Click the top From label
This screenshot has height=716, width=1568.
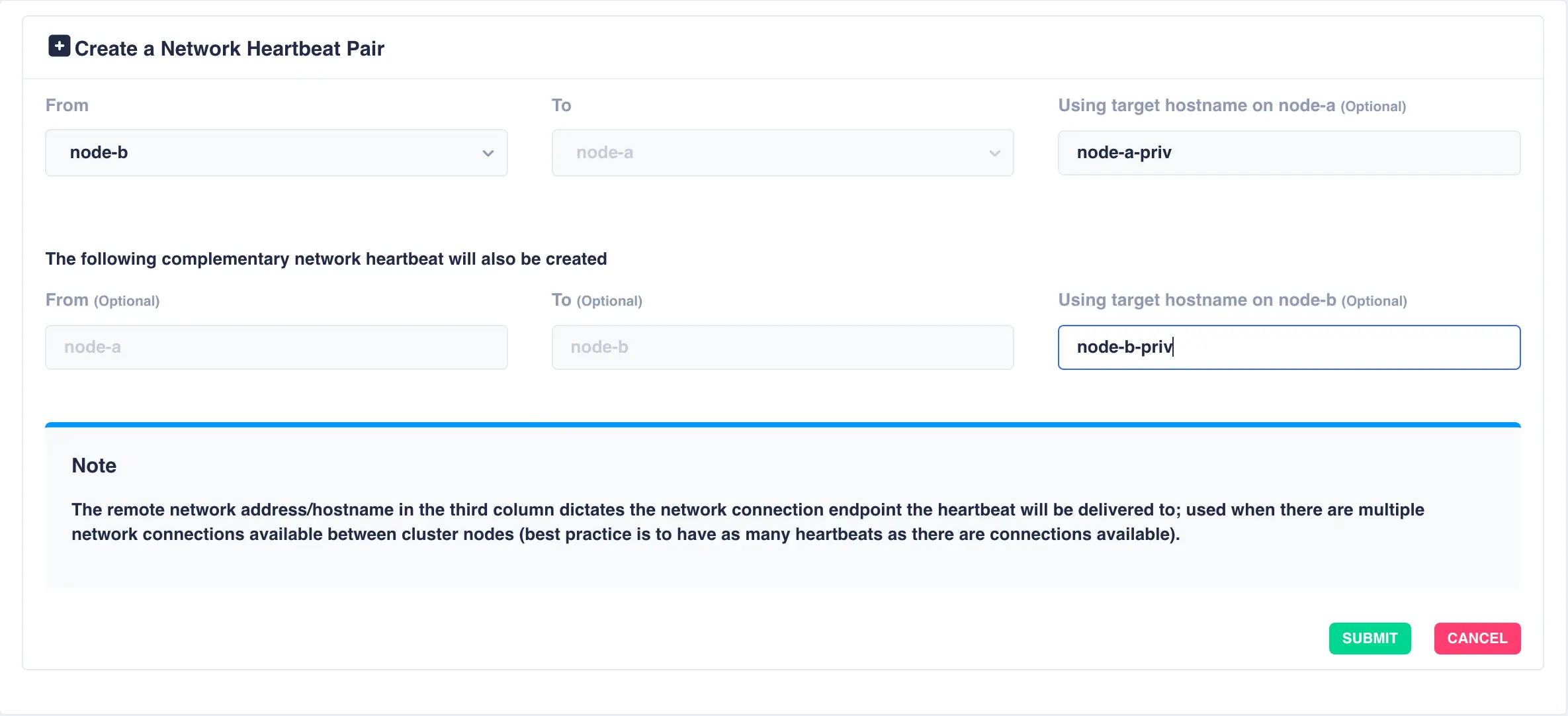click(67, 105)
